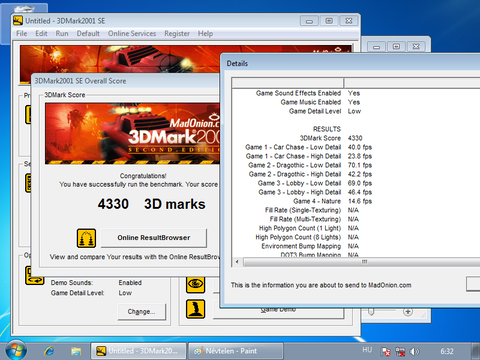480x360 pixels.
Task: Click the HU language indicator
Action: coord(367,350)
